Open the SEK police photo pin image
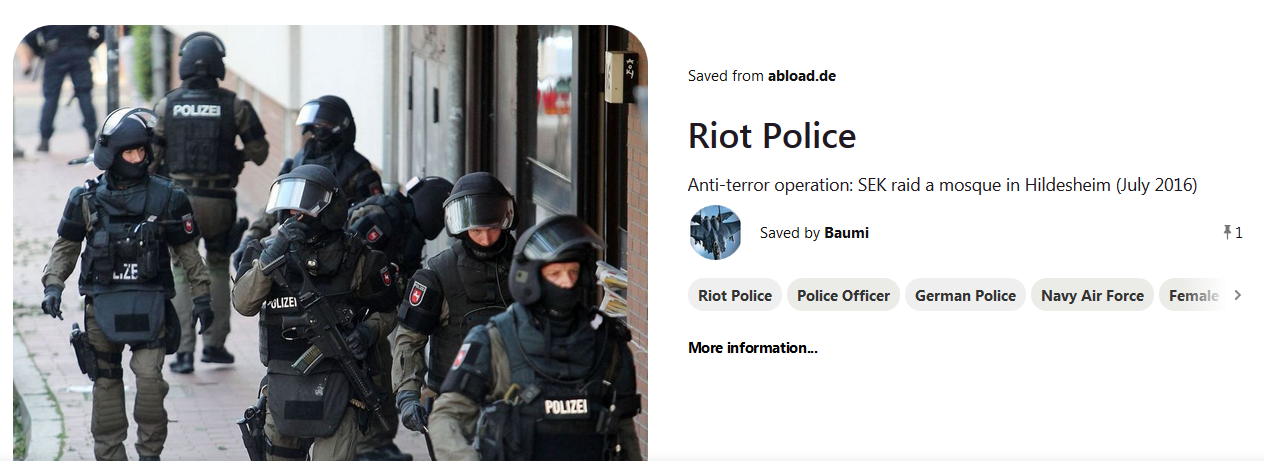 [331, 243]
